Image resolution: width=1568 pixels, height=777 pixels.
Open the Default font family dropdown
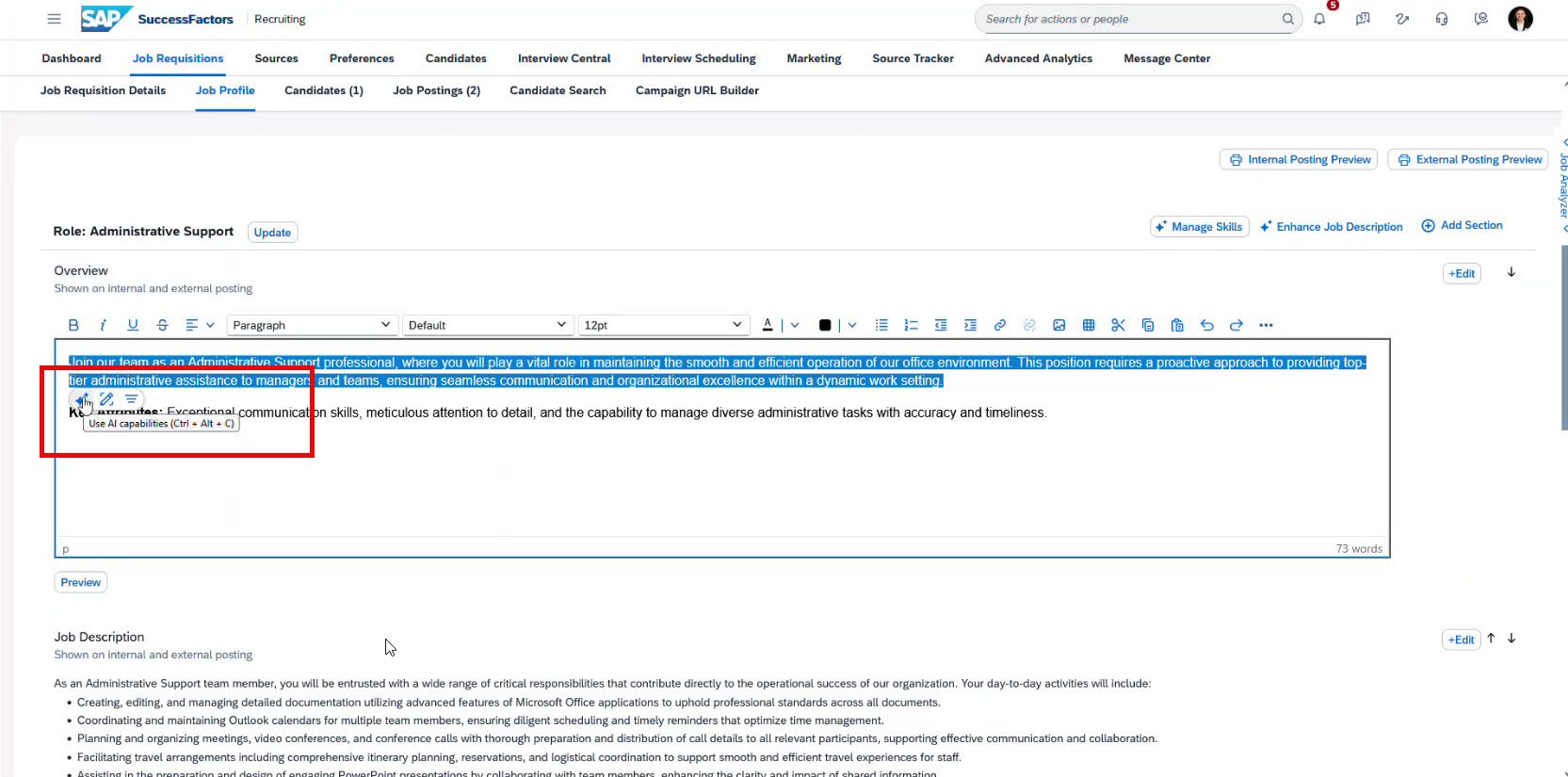tap(487, 325)
